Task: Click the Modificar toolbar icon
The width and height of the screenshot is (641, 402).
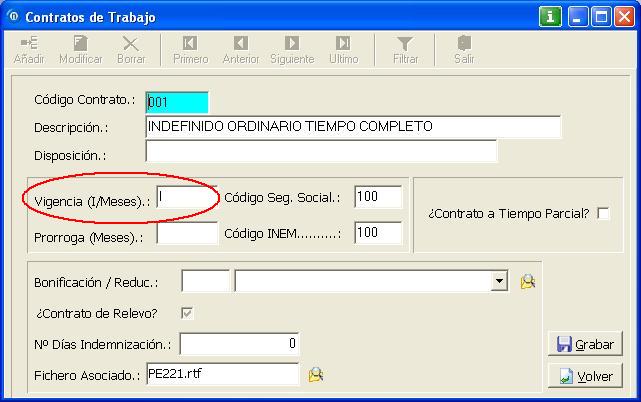Action: 81,50
